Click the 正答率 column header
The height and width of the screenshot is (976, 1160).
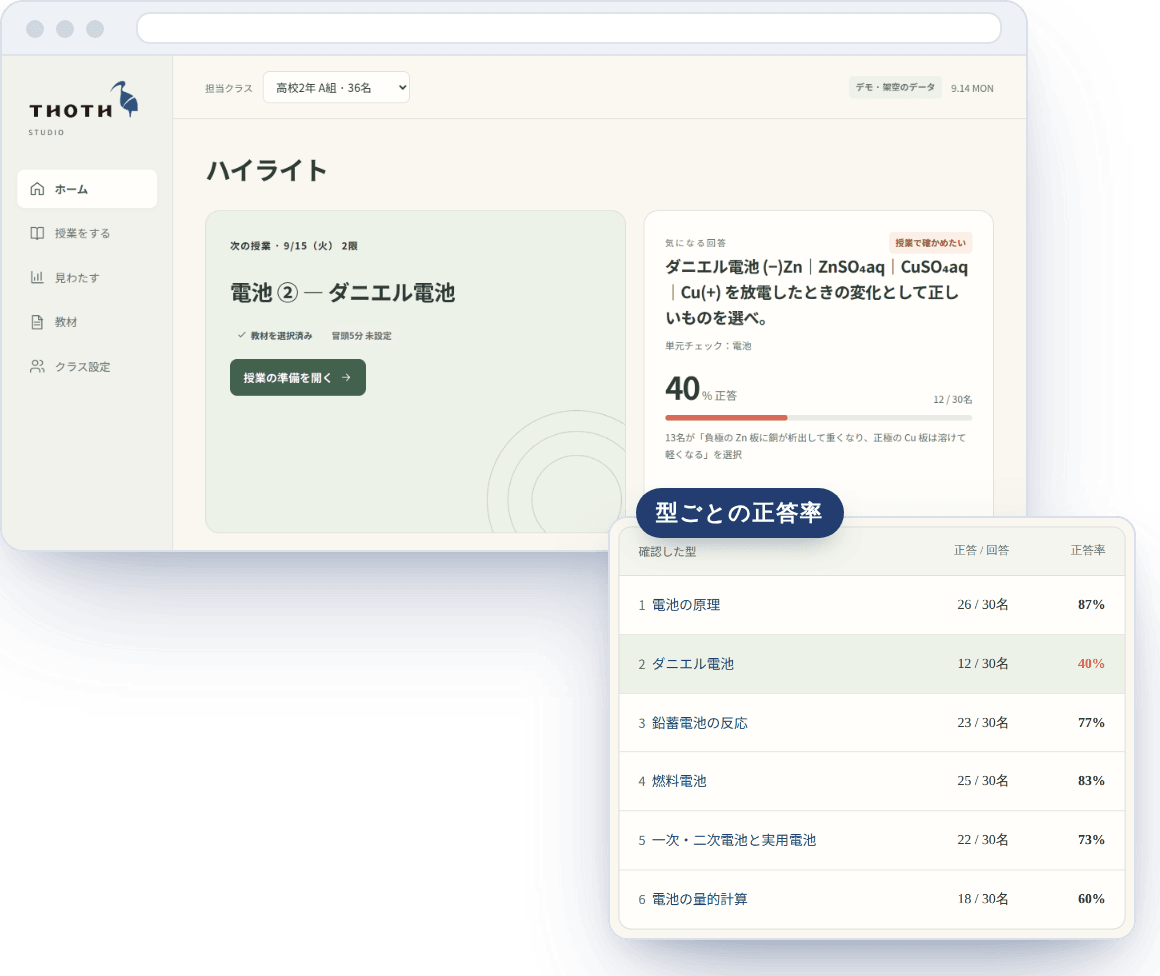click(x=1088, y=551)
